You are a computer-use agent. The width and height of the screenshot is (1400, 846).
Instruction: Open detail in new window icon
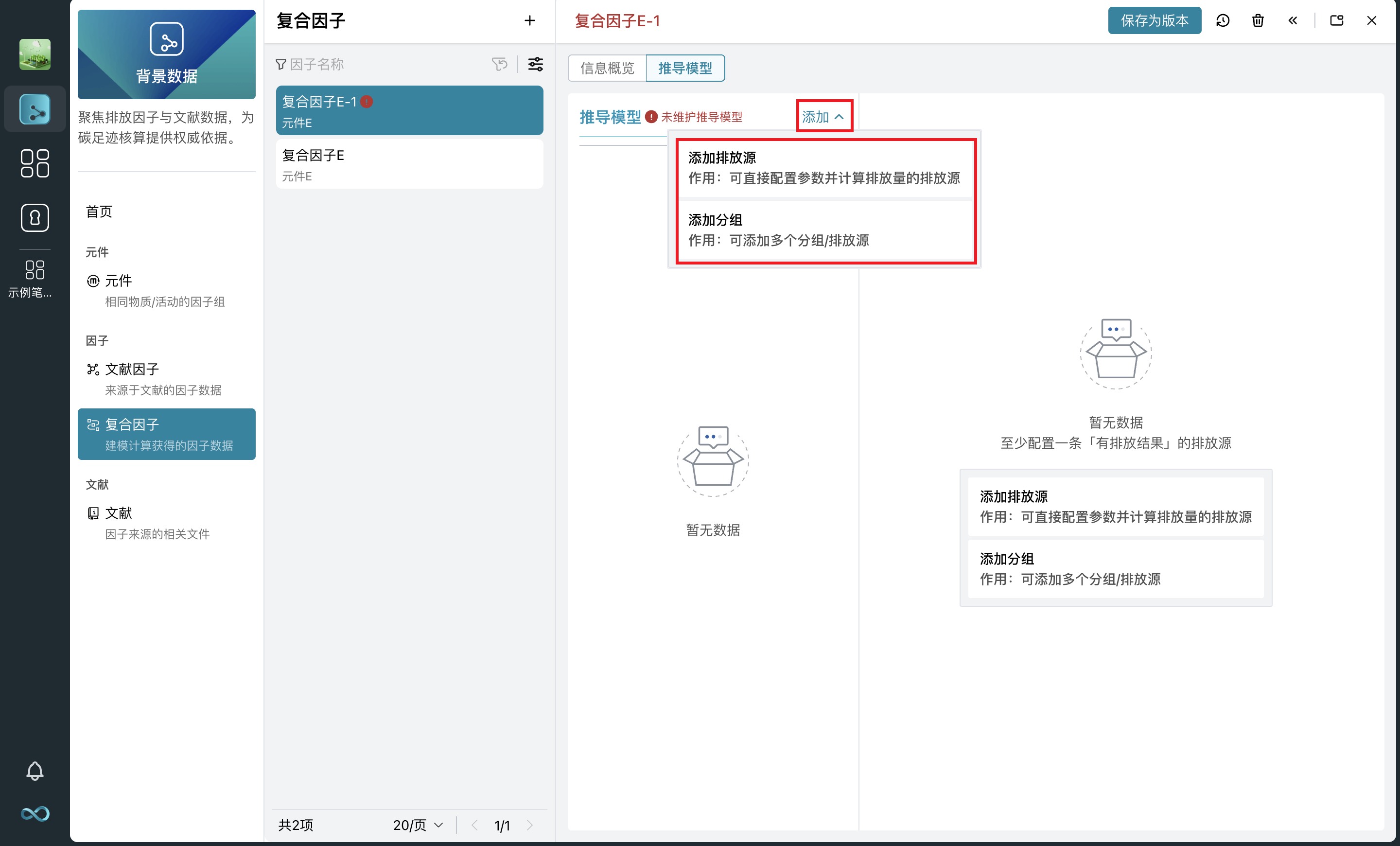coord(1336,21)
